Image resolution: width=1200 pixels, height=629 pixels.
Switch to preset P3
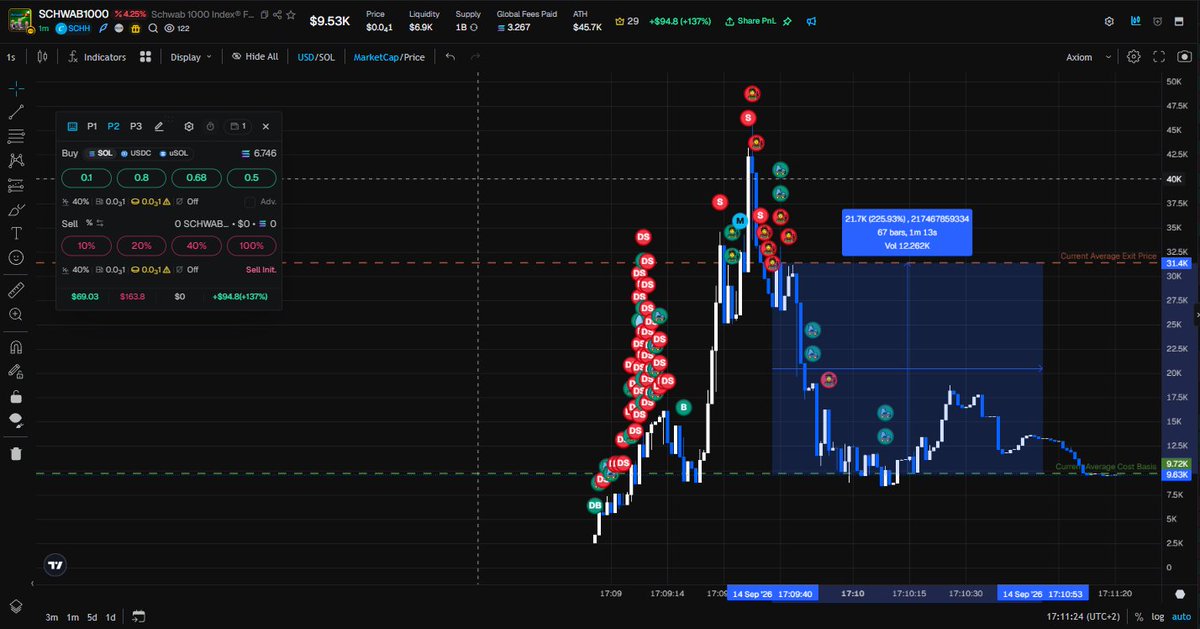pyautogui.click(x=136, y=127)
